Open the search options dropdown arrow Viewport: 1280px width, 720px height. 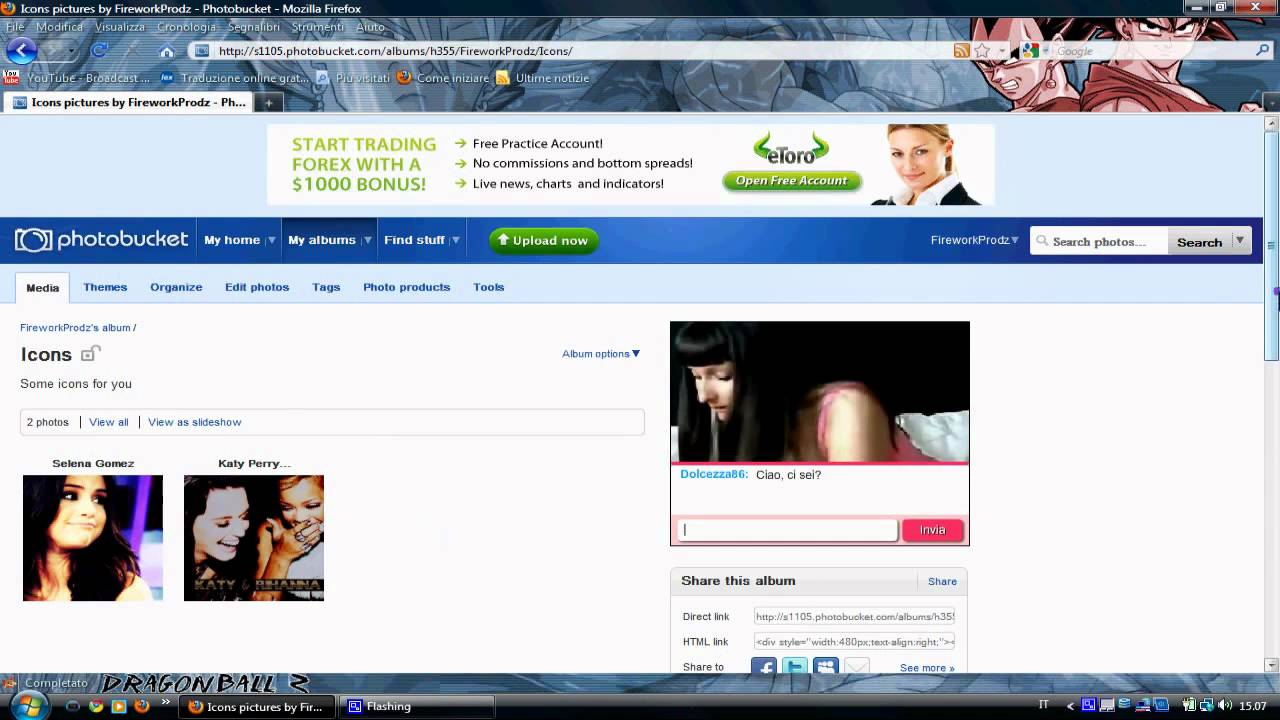point(1240,240)
